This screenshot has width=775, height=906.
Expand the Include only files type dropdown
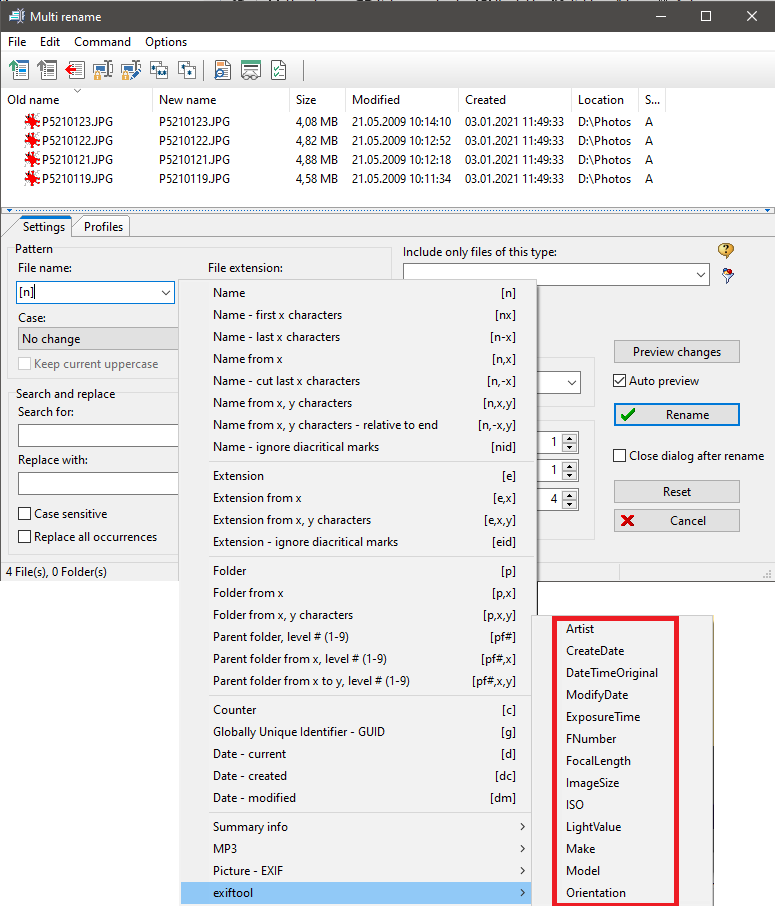(700, 274)
